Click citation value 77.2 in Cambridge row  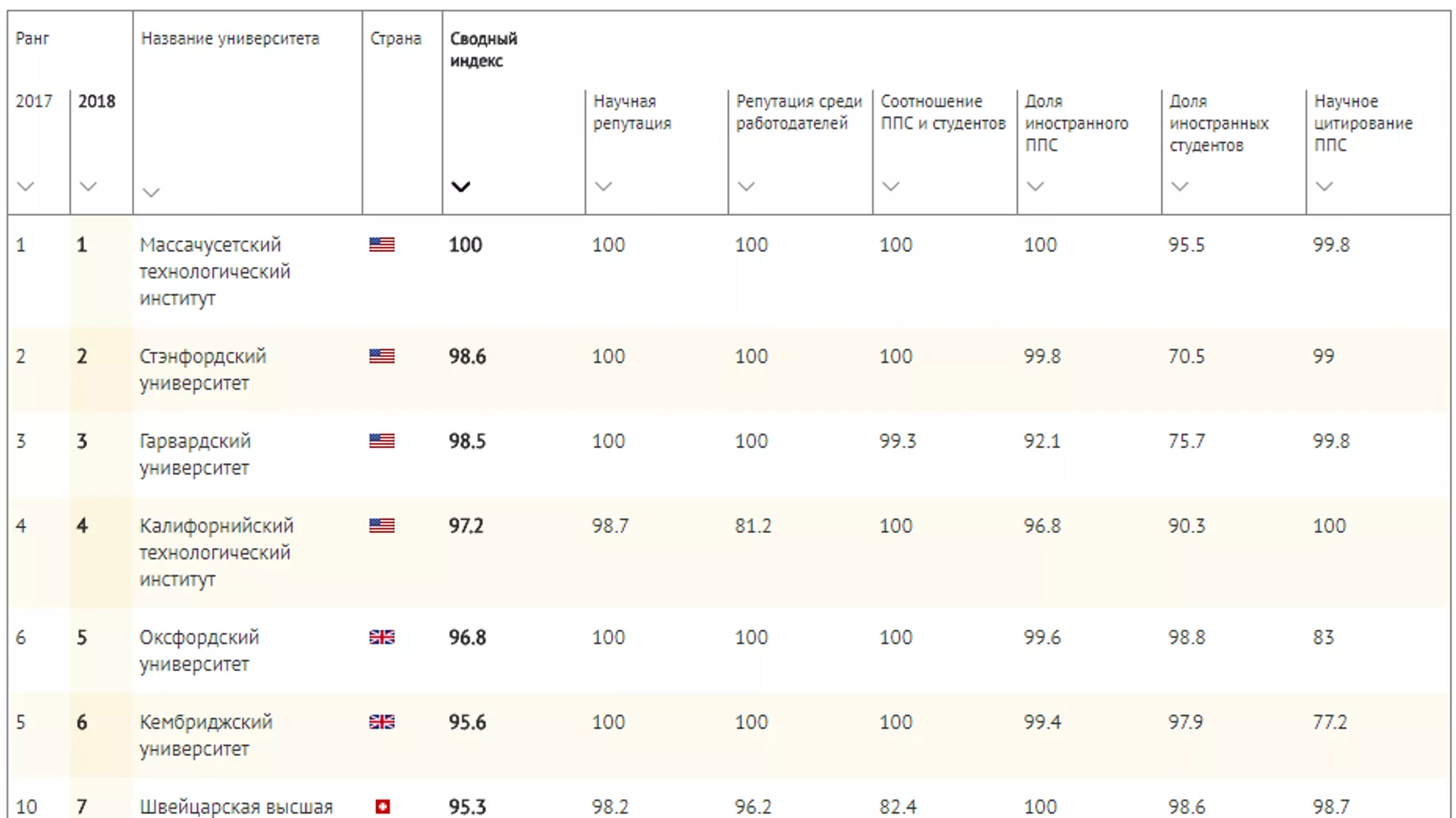pos(1330,722)
